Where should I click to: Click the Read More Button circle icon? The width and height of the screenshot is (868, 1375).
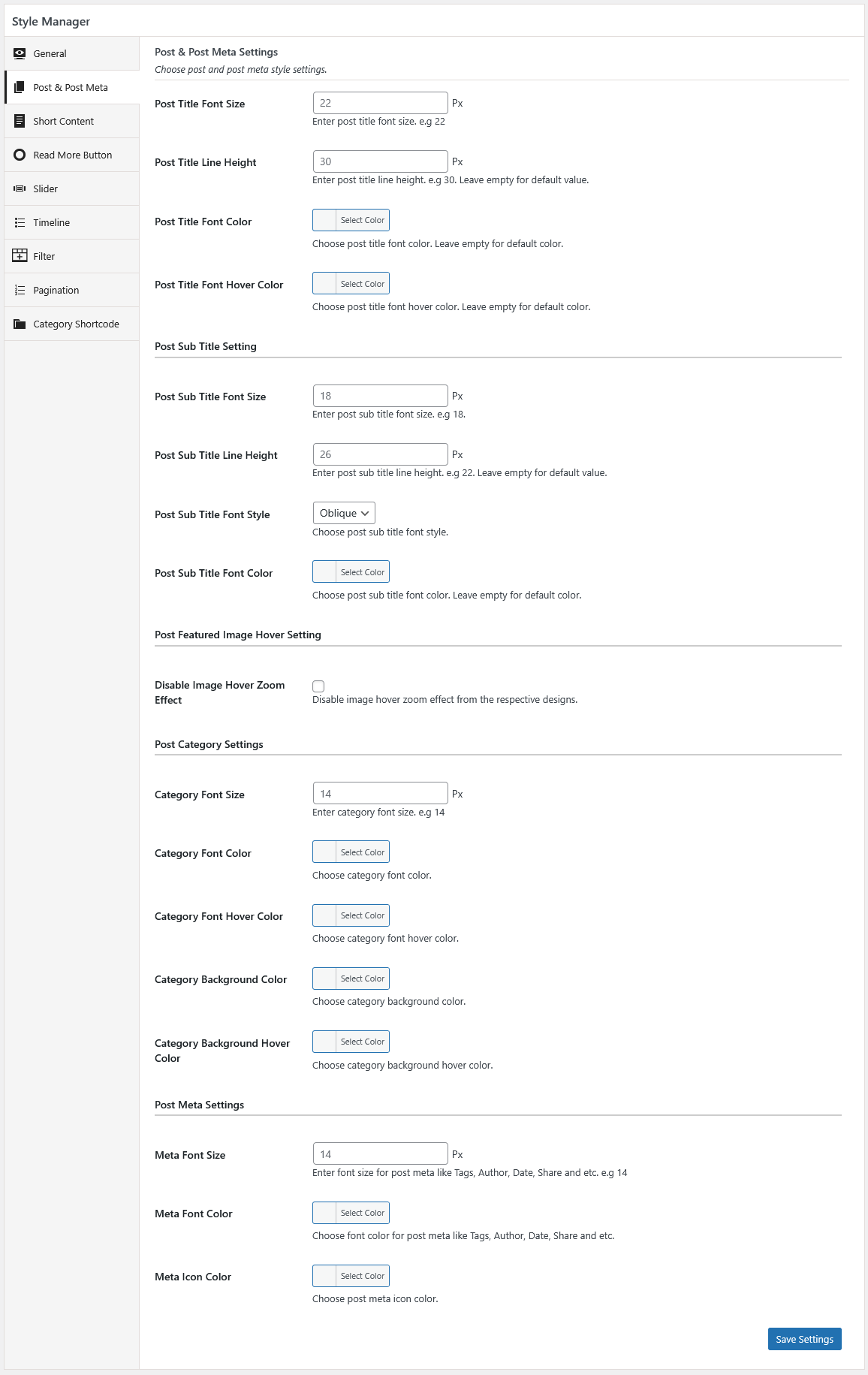(x=20, y=155)
